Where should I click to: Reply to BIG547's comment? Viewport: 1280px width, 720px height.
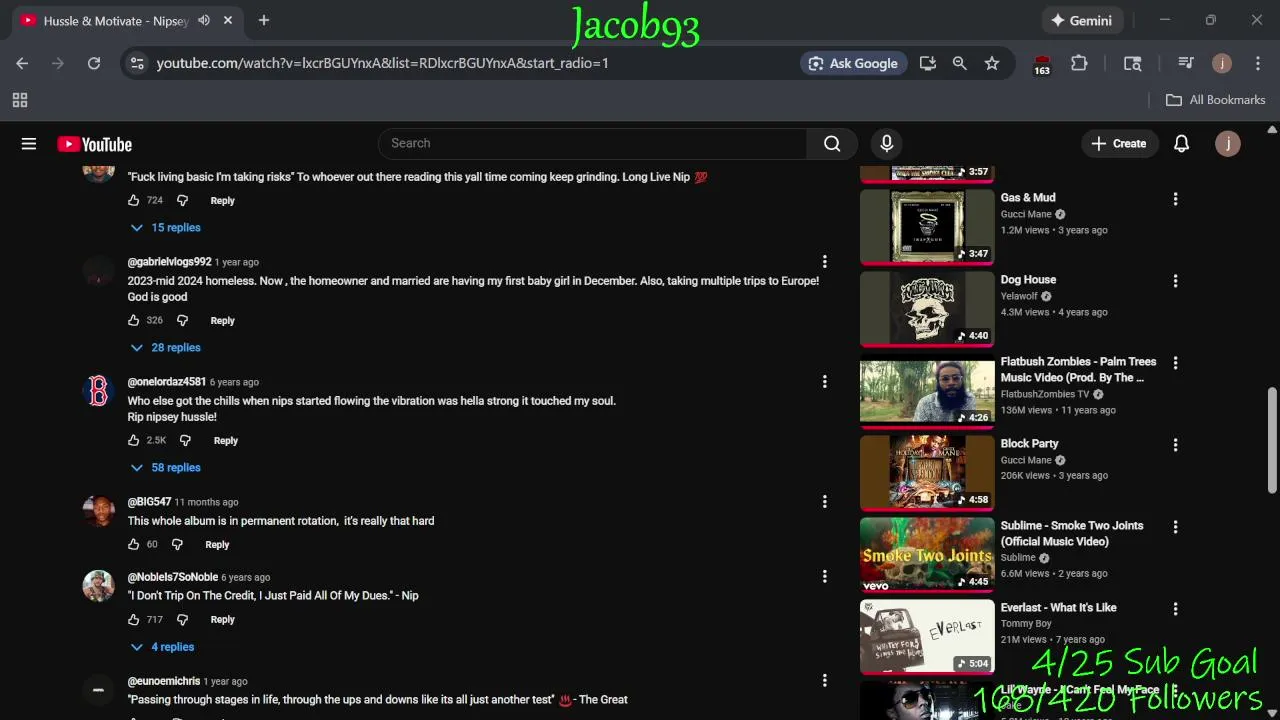click(217, 545)
